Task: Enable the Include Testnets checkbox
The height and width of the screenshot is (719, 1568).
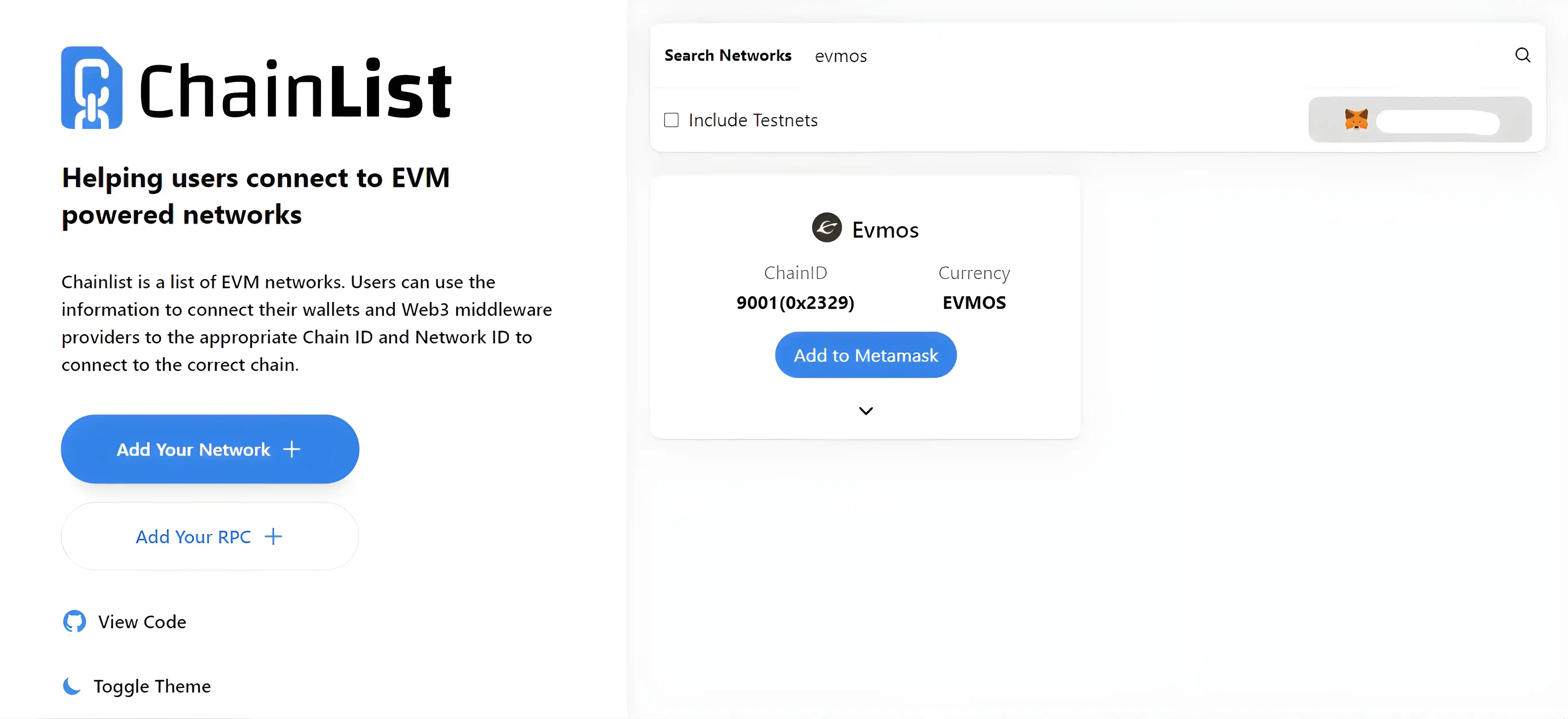Action: [671, 120]
